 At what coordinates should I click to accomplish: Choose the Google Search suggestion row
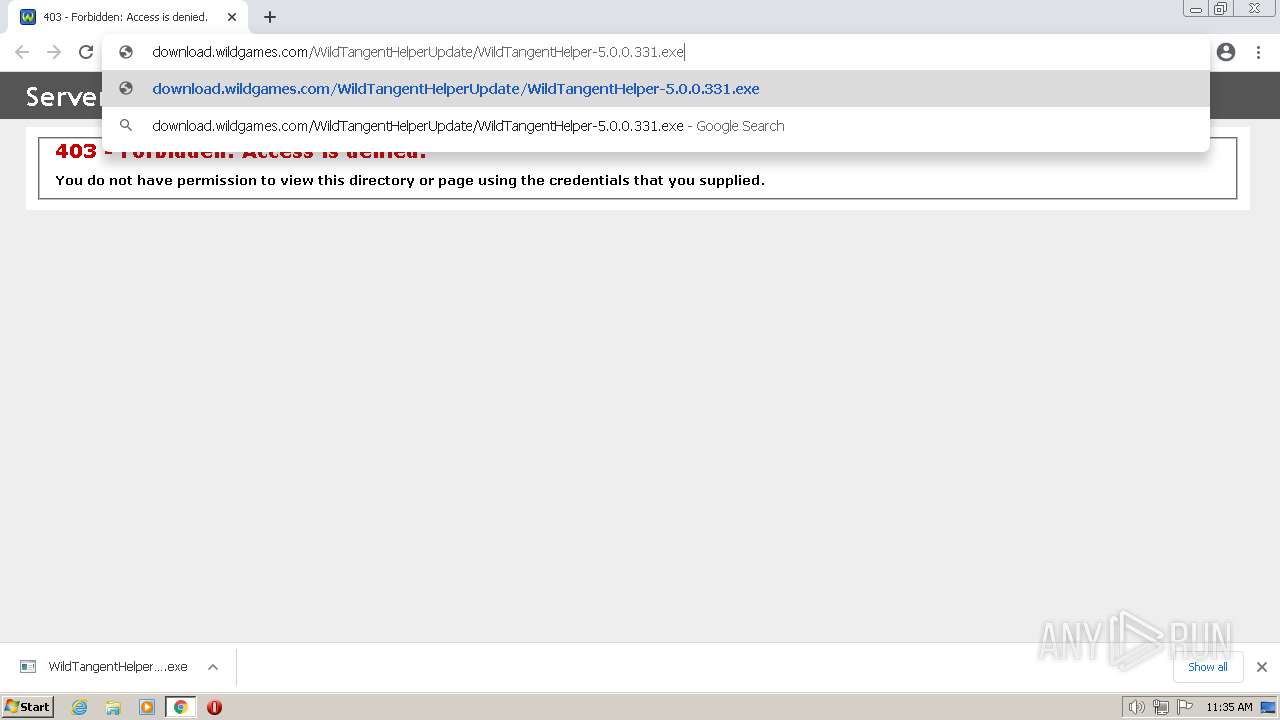(x=656, y=126)
